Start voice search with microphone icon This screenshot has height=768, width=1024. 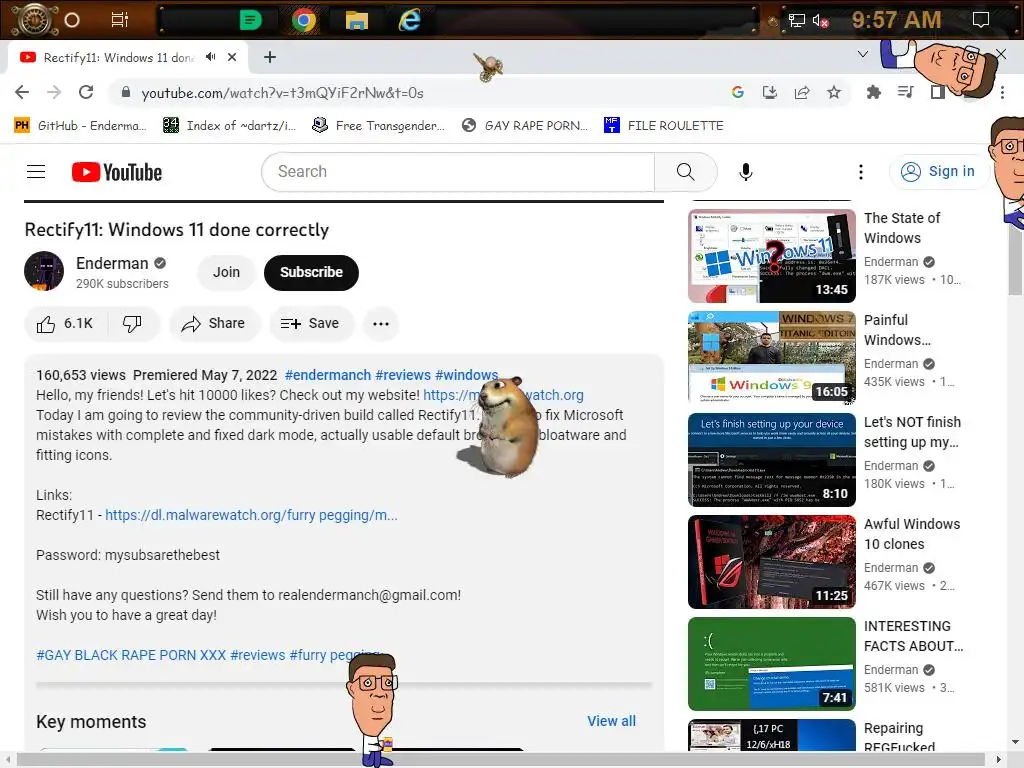[745, 172]
